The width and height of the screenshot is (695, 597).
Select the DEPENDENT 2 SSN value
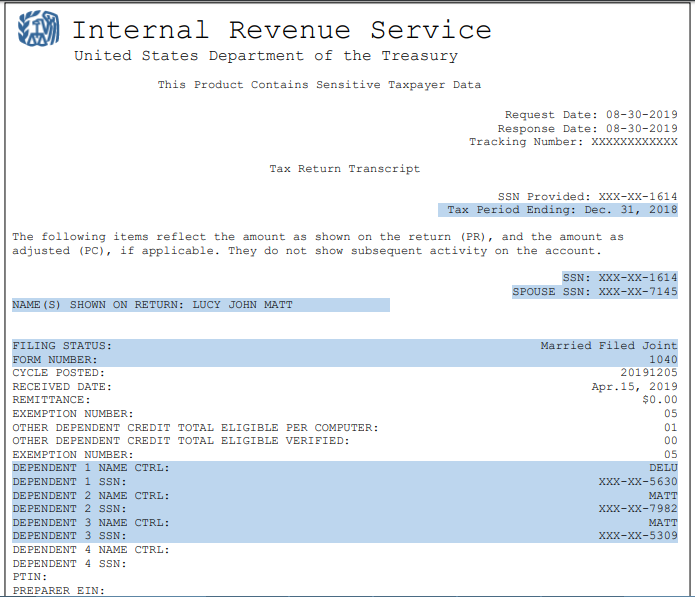[x=637, y=509]
